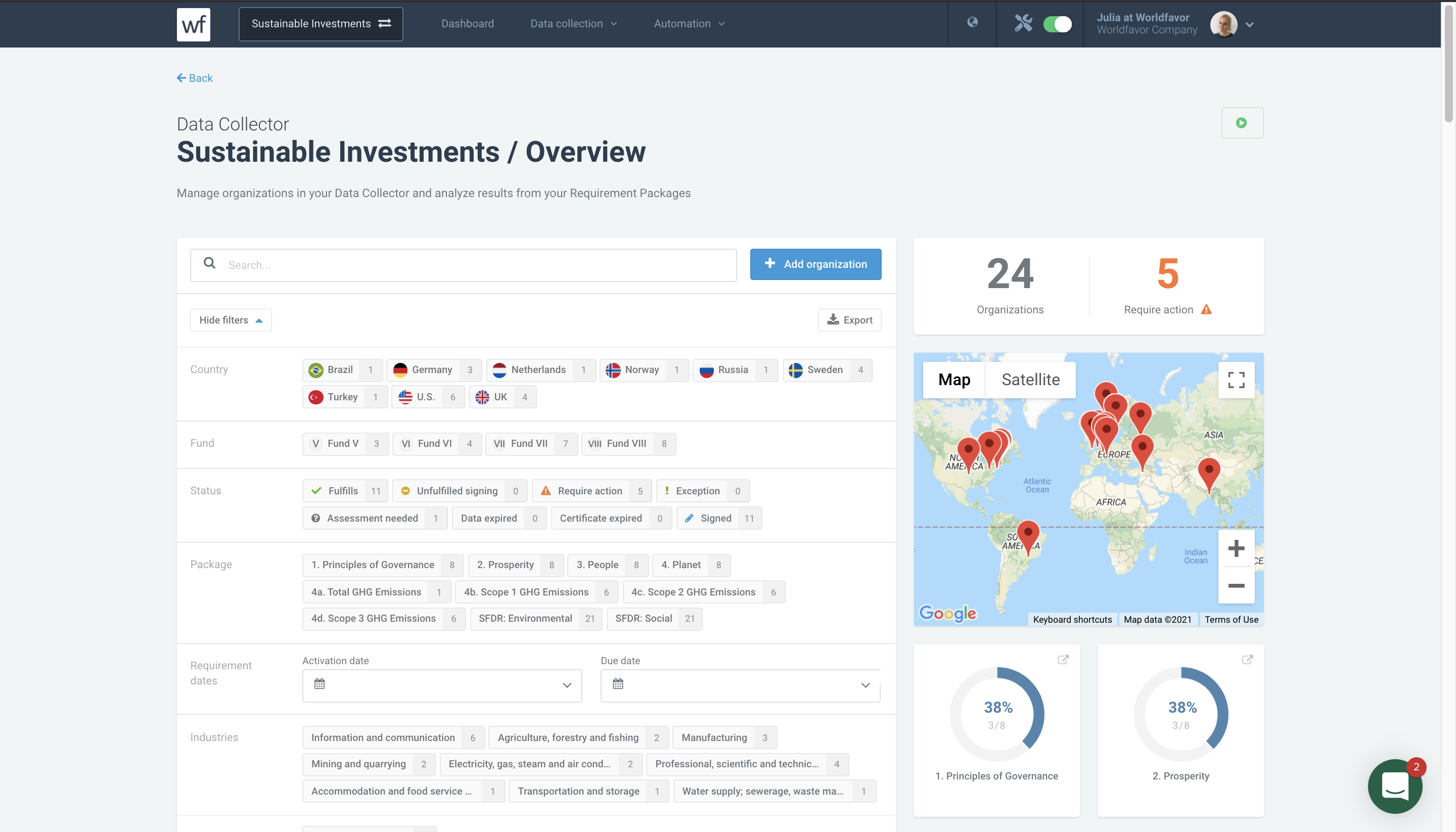Click the wf logo icon
Screen dimensions: 1456x832
193,24
